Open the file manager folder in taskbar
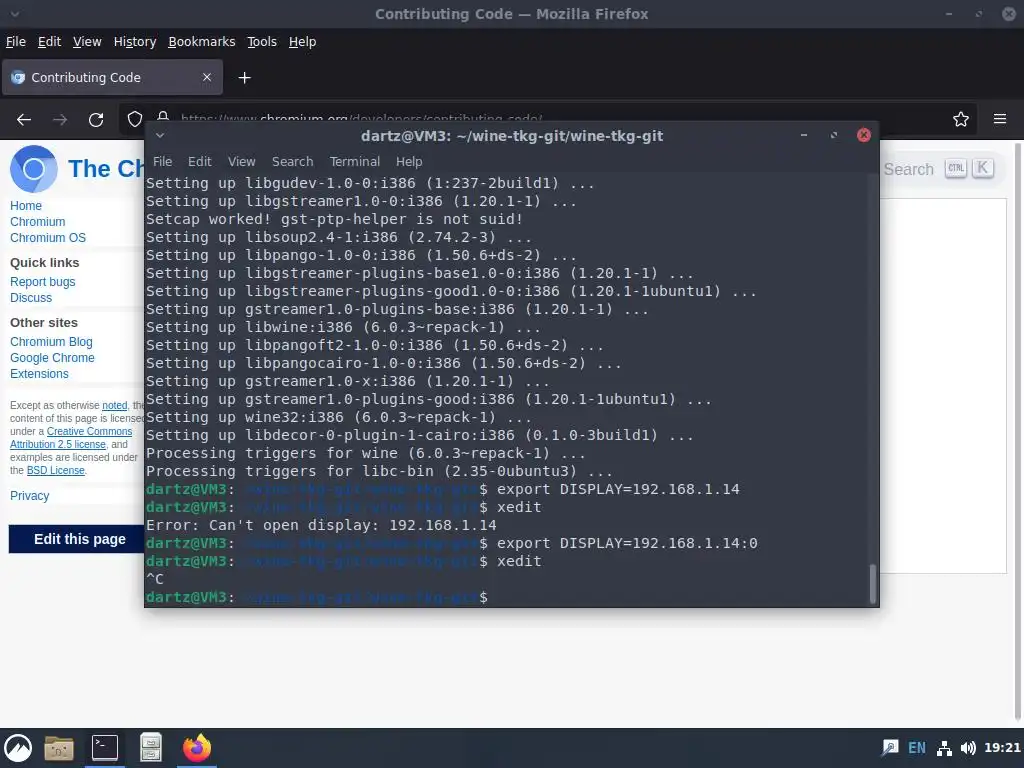Image resolution: width=1024 pixels, height=768 pixels. 59,748
